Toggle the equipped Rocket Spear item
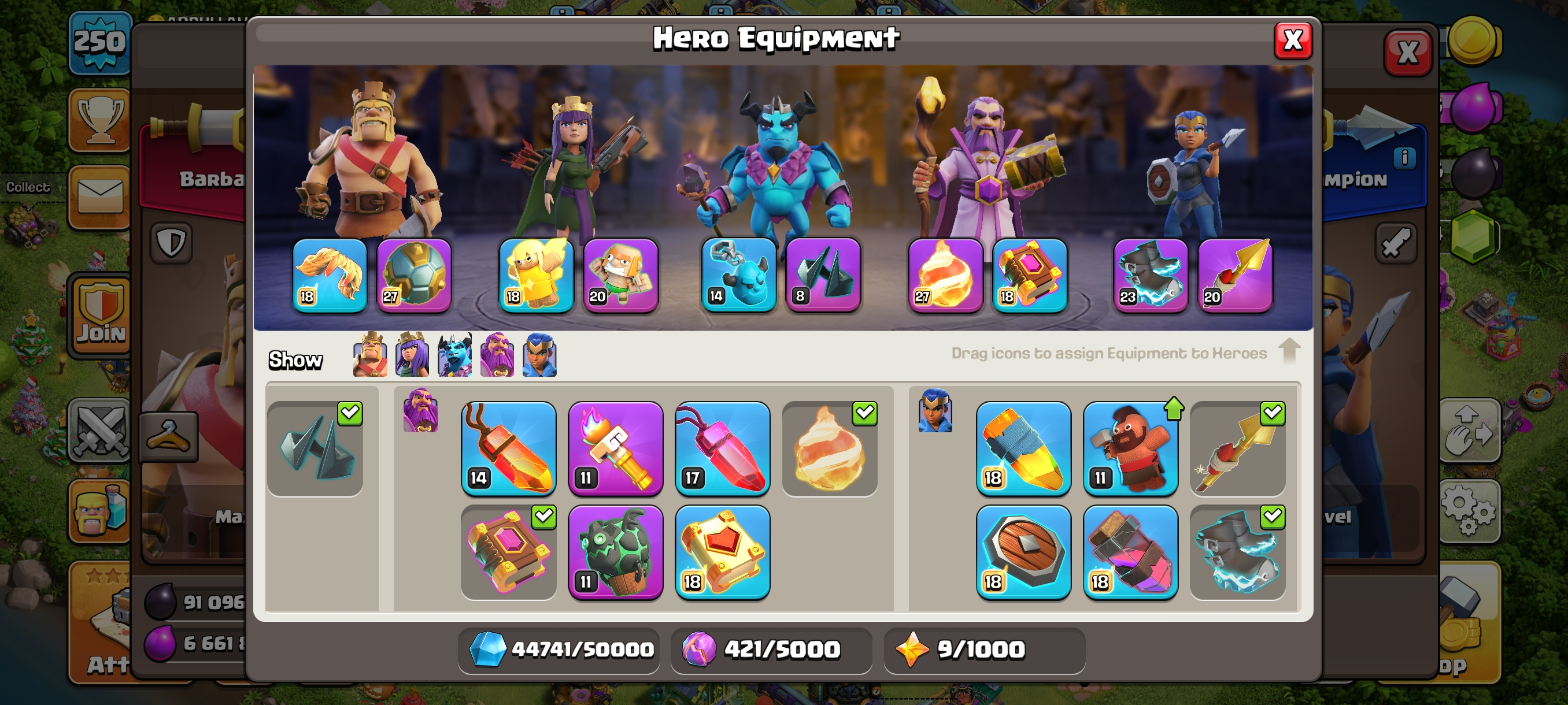The height and width of the screenshot is (705, 1568). [x=1237, y=448]
